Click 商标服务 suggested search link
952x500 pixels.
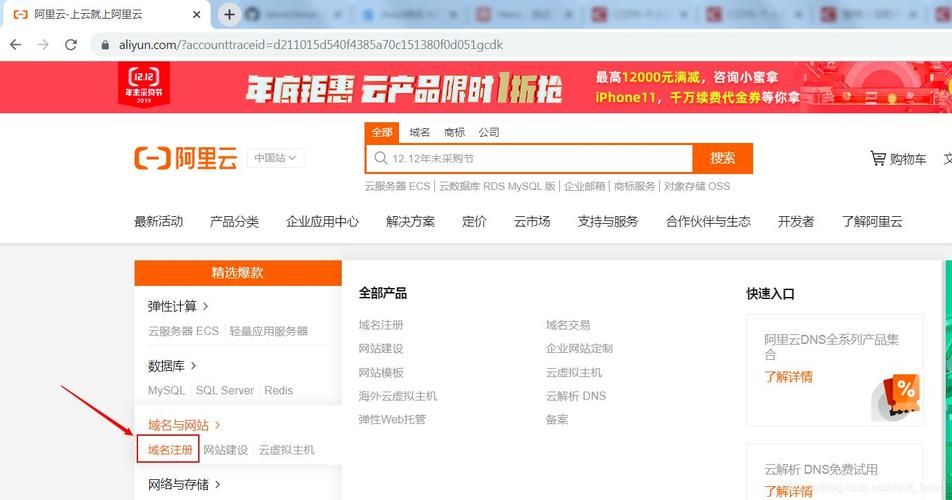tap(634, 186)
